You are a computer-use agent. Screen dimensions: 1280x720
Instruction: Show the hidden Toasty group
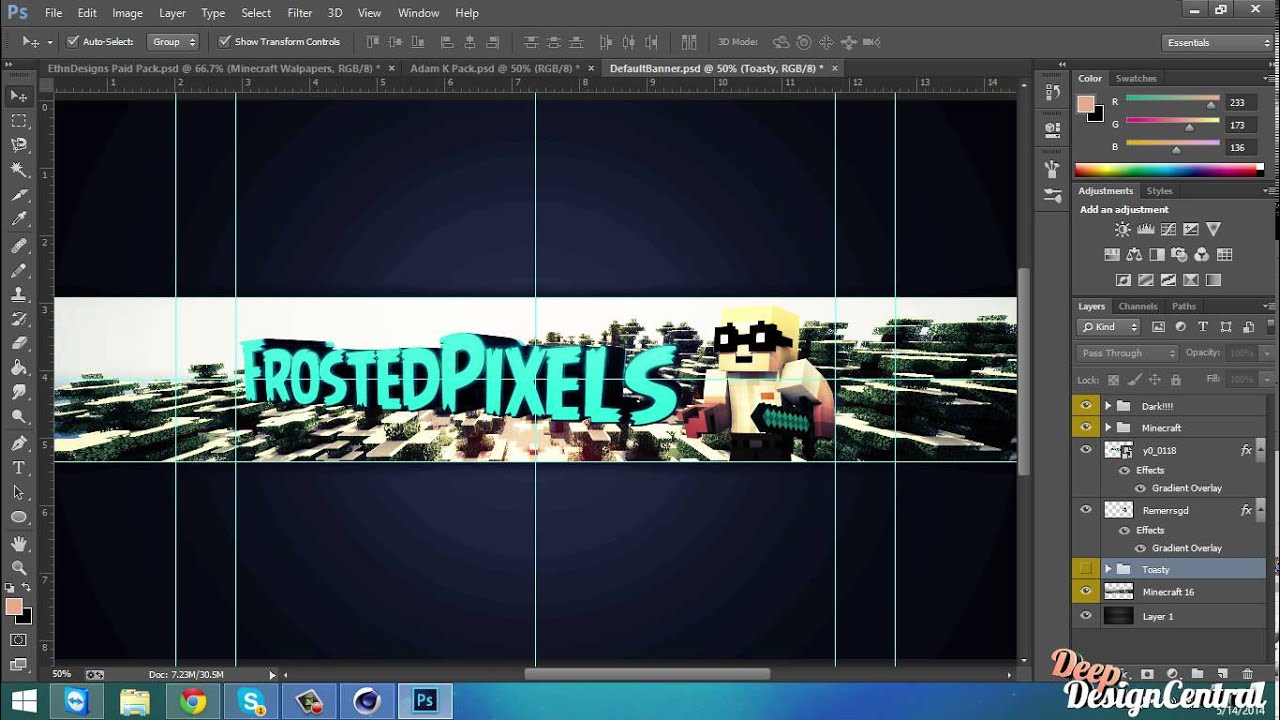click(x=1085, y=569)
